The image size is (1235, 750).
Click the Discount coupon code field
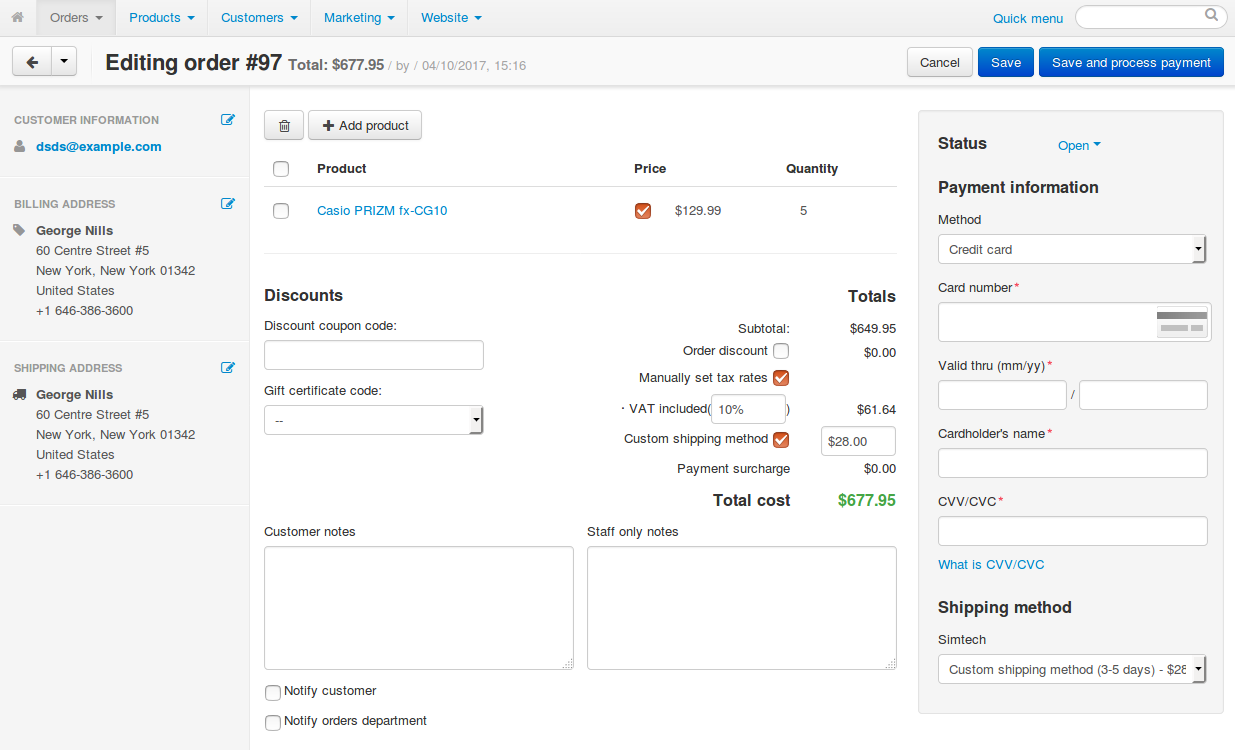[374, 355]
